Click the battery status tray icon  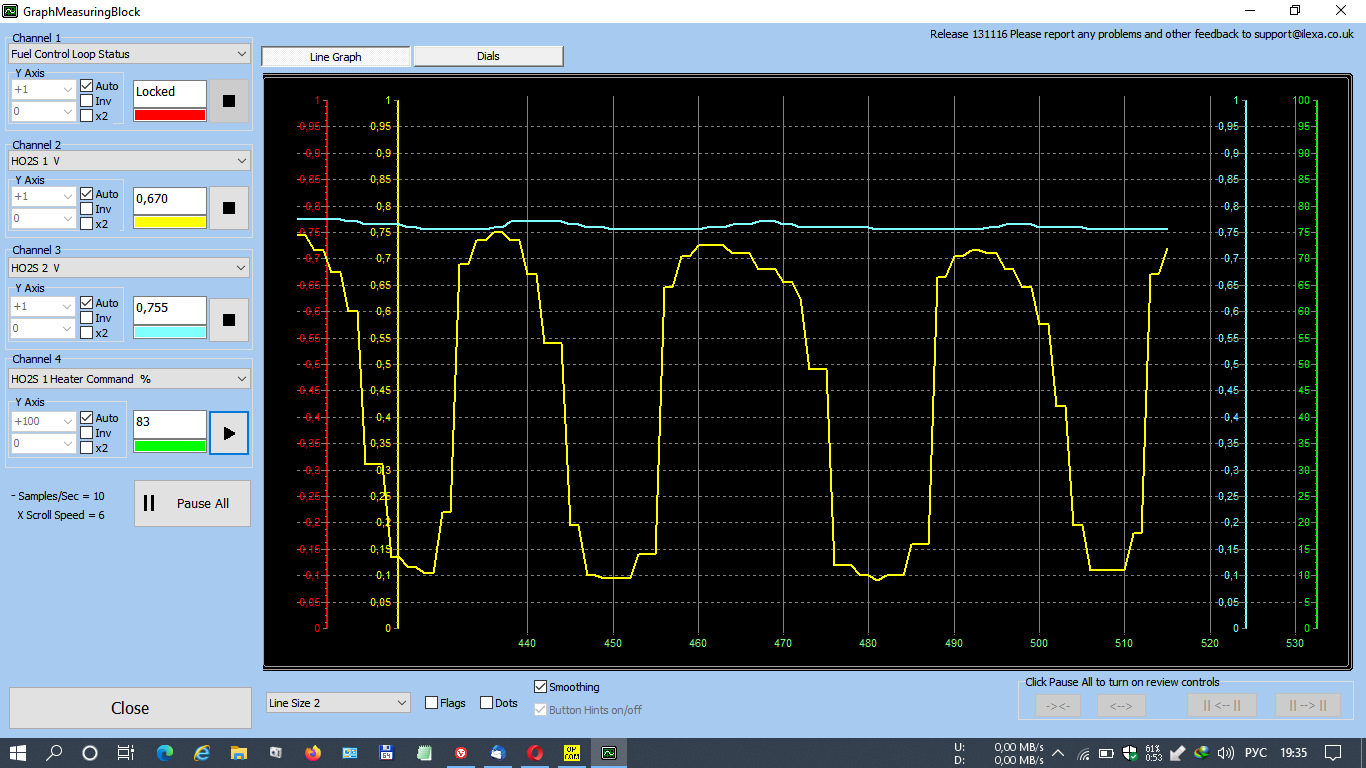click(x=1107, y=753)
